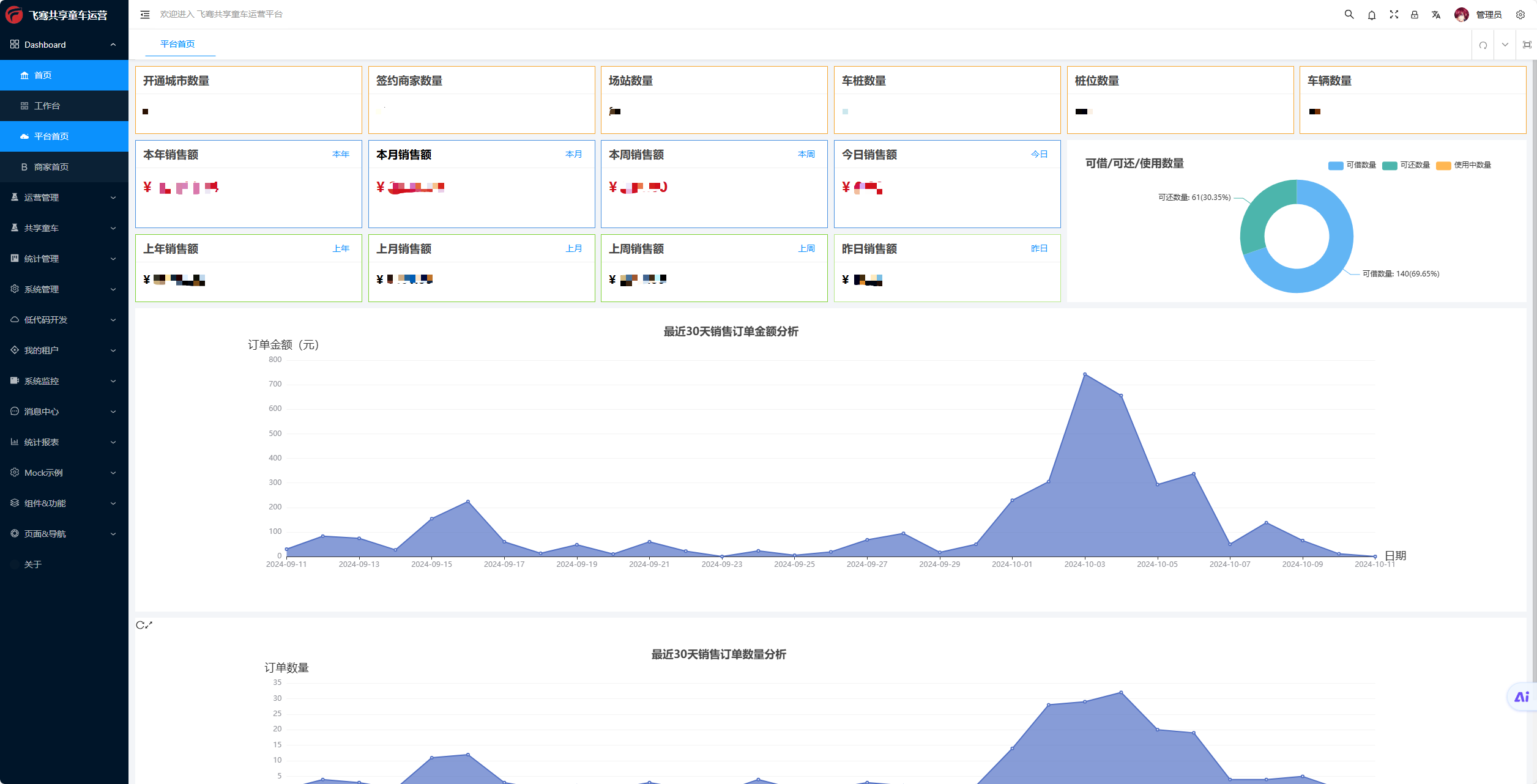Click the 最近30天销售订单金额分析 title
Image resolution: width=1537 pixels, height=784 pixels.
(731, 331)
